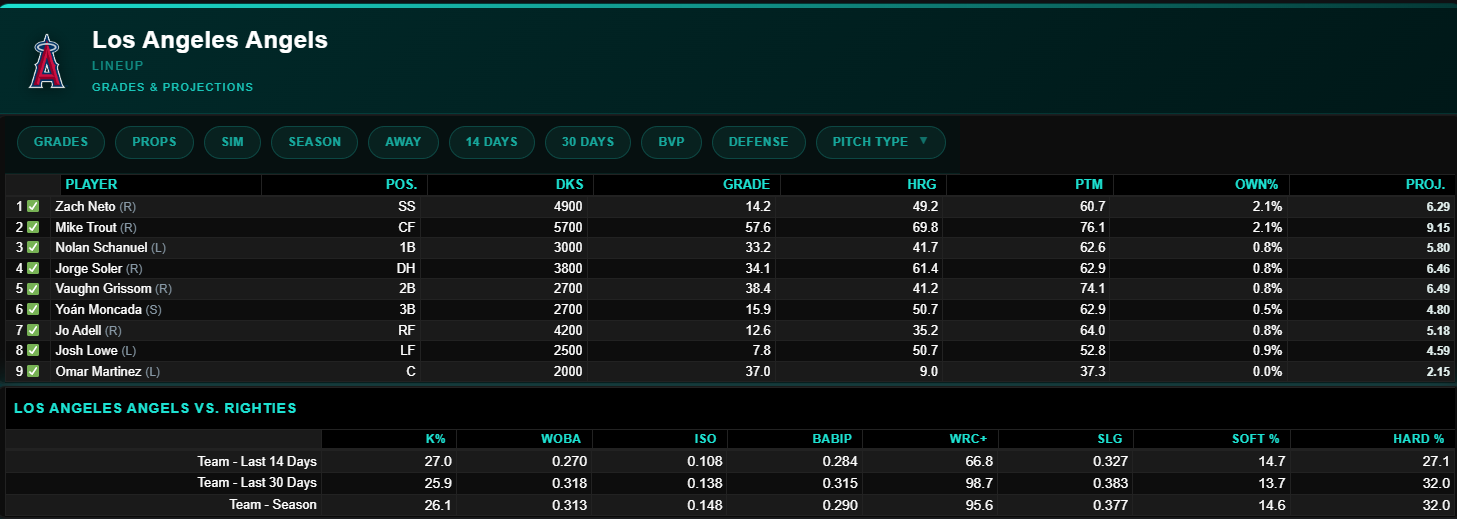The image size is (1457, 519).
Task: Click the Team - Last 14 Days row label
Action: [257, 462]
